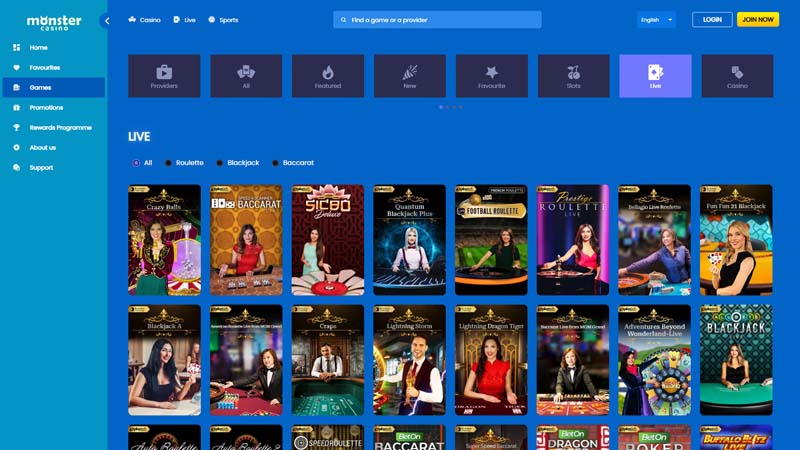Click the LOGIN button
This screenshot has height=450, width=800.
(x=712, y=19)
